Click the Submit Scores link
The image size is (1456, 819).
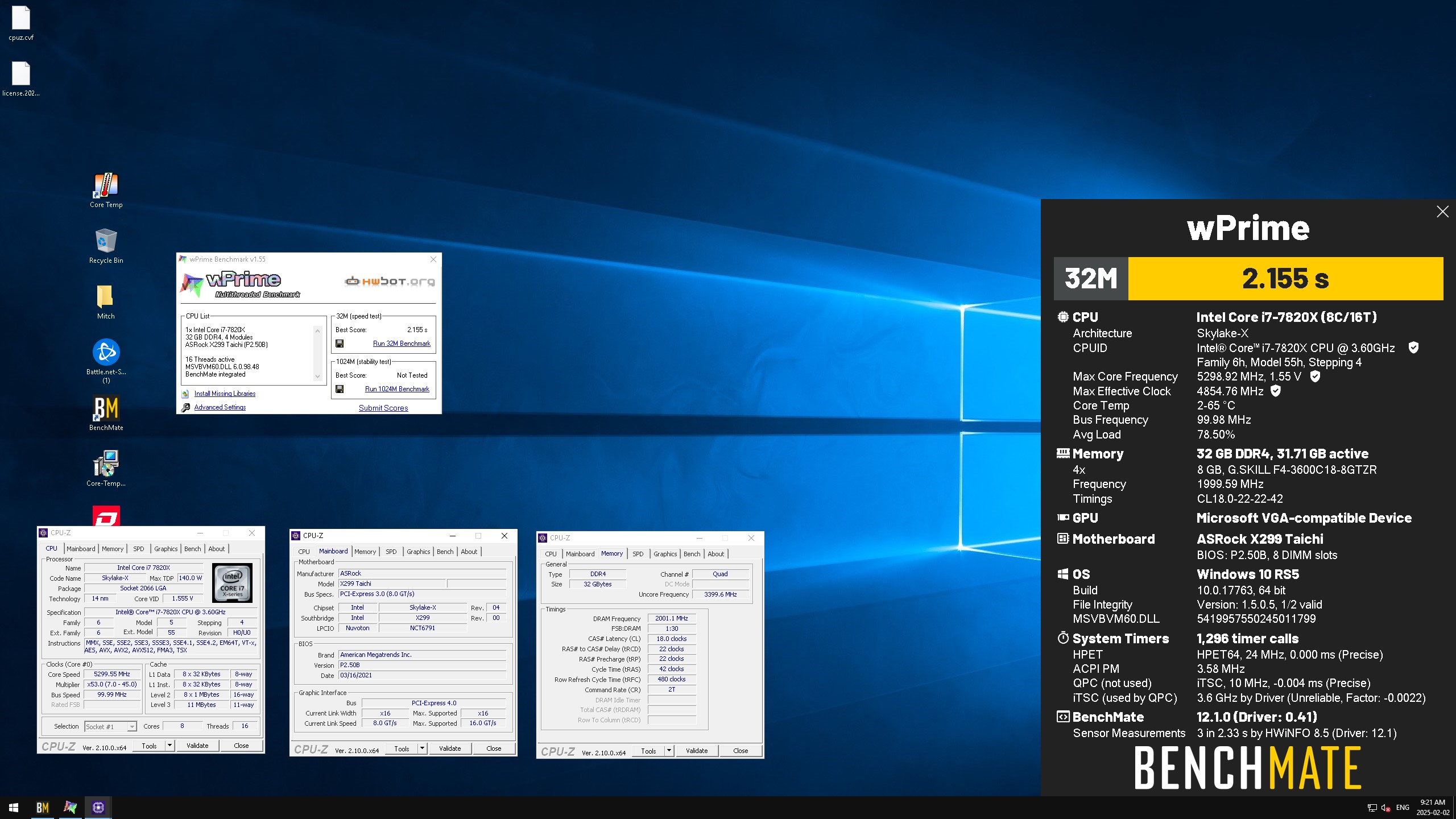click(383, 408)
